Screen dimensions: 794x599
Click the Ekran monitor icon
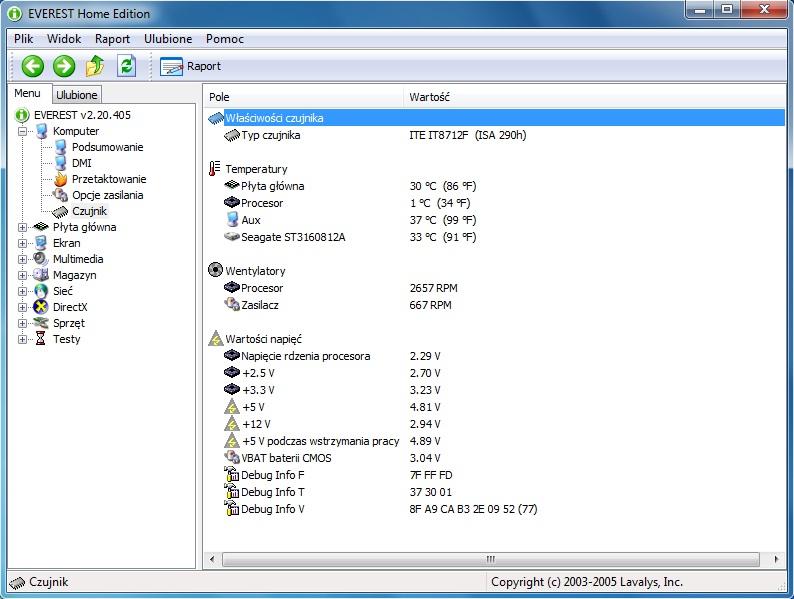(41, 243)
